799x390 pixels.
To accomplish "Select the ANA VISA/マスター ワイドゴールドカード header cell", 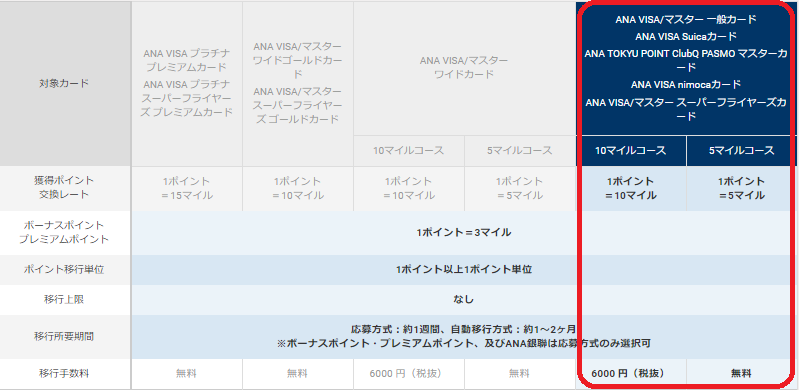I will coord(298,83).
